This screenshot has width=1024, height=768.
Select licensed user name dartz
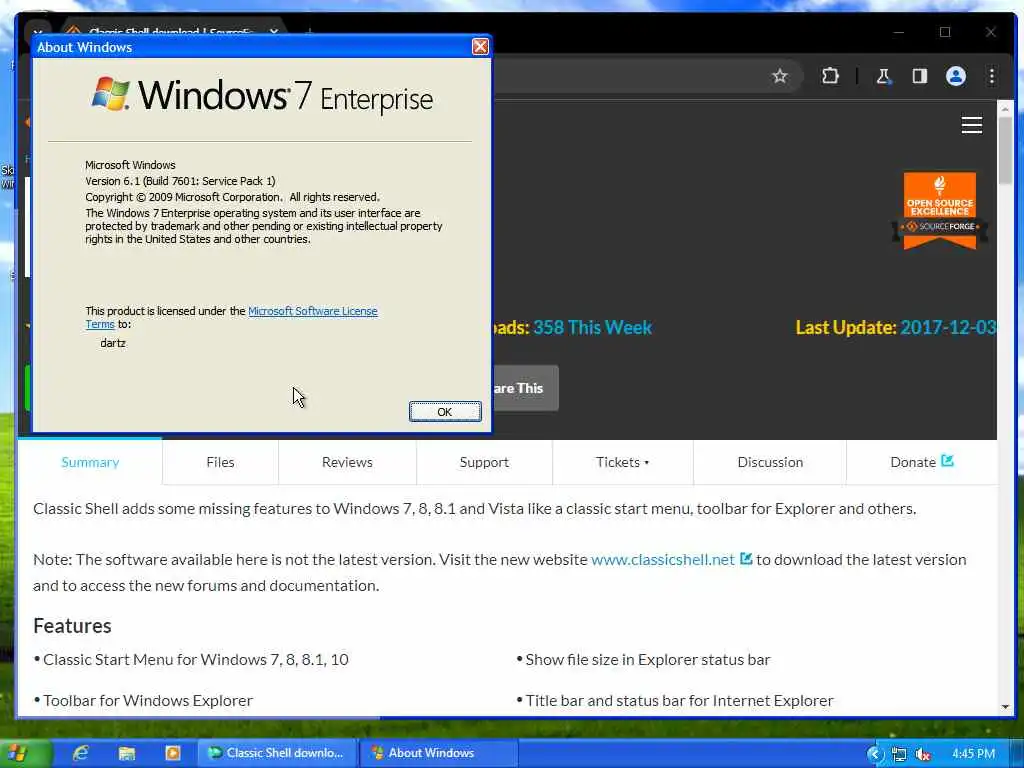point(113,343)
